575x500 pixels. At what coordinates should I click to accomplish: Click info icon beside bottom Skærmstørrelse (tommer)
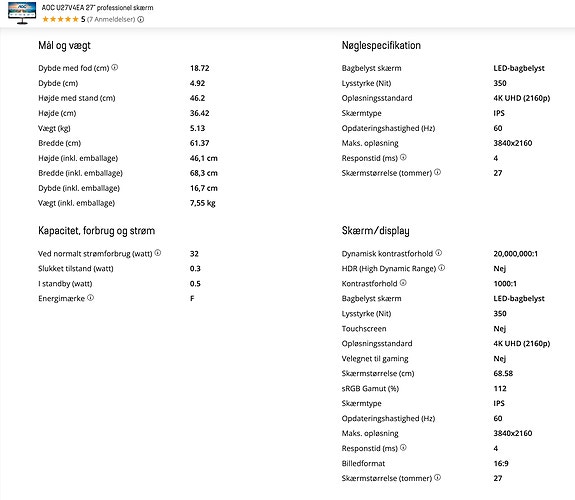point(437,478)
